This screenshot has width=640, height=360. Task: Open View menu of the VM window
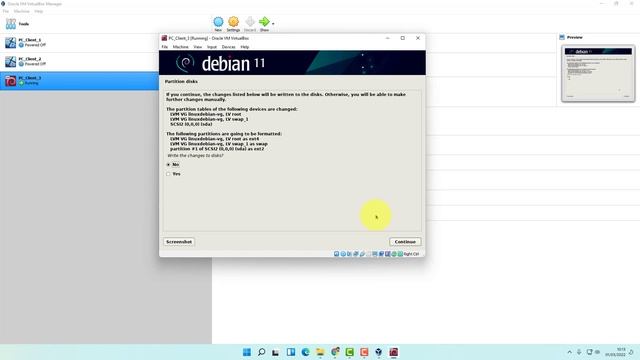tap(198, 47)
